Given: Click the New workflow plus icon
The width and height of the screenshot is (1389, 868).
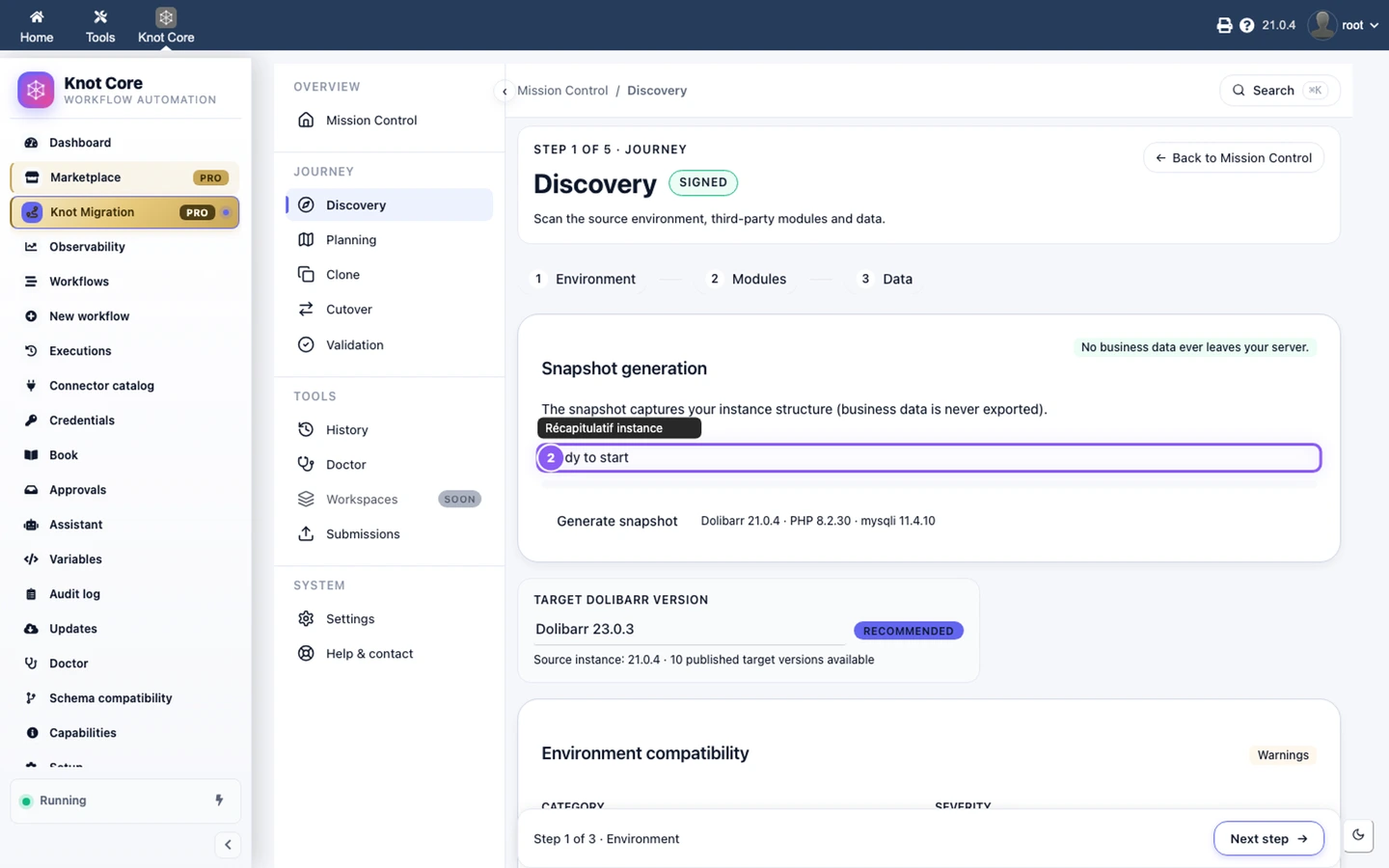Looking at the screenshot, I should pos(31,316).
